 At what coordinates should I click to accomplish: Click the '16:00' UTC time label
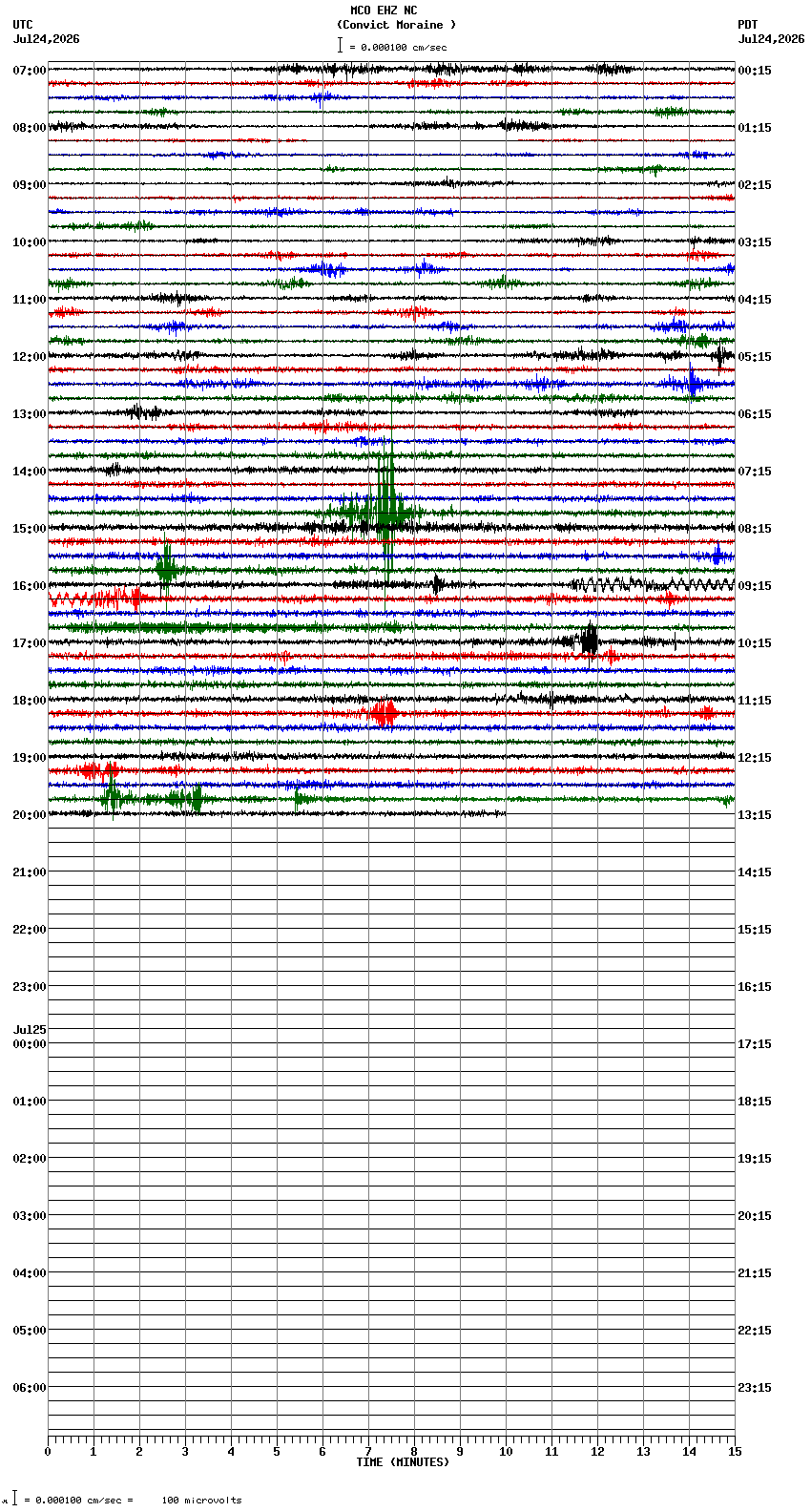[x=30, y=586]
